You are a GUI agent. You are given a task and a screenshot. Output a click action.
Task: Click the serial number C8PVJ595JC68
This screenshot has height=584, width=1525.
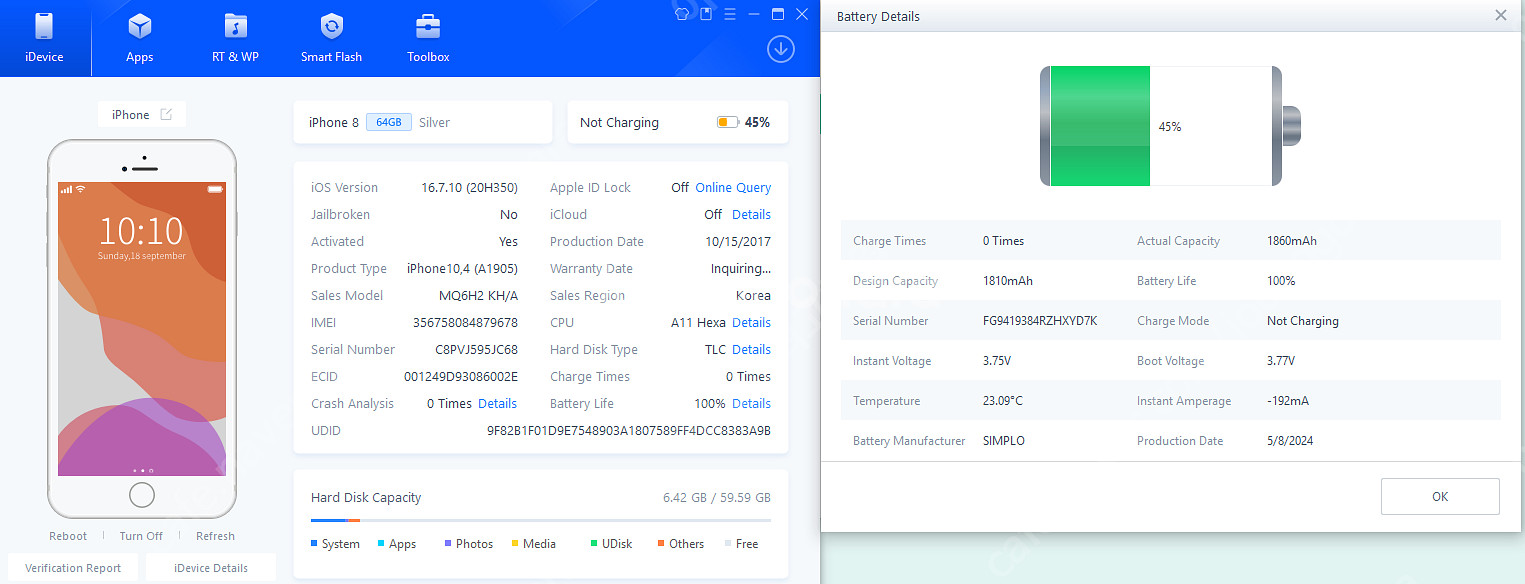pos(476,349)
